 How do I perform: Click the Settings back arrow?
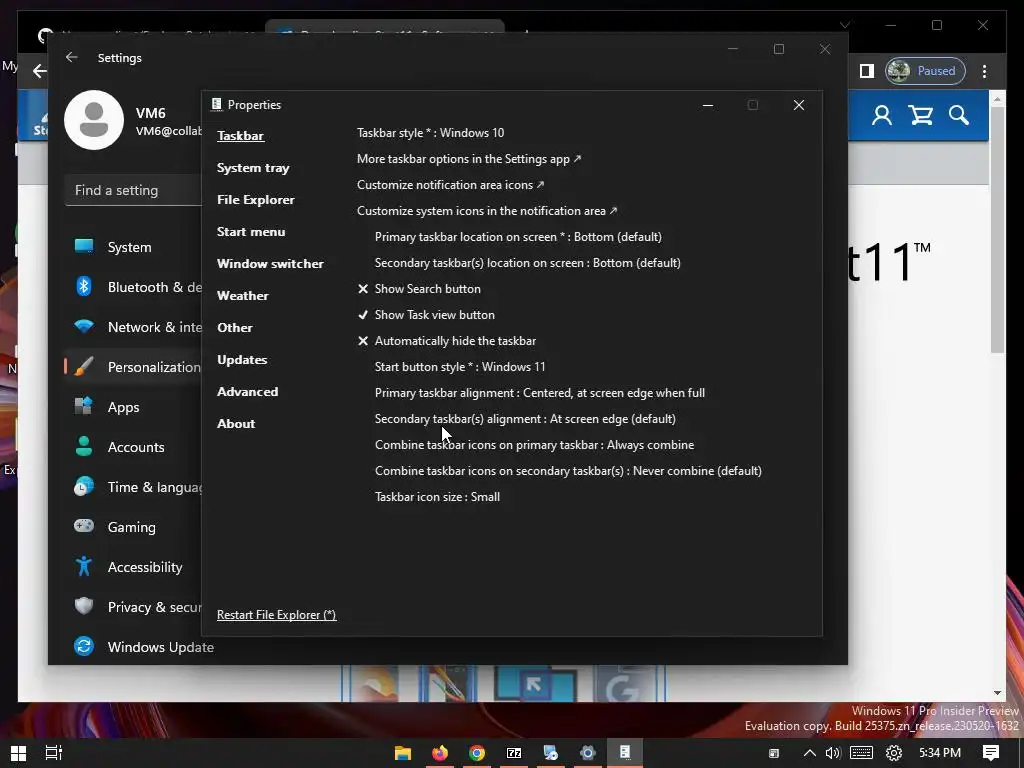click(x=72, y=57)
